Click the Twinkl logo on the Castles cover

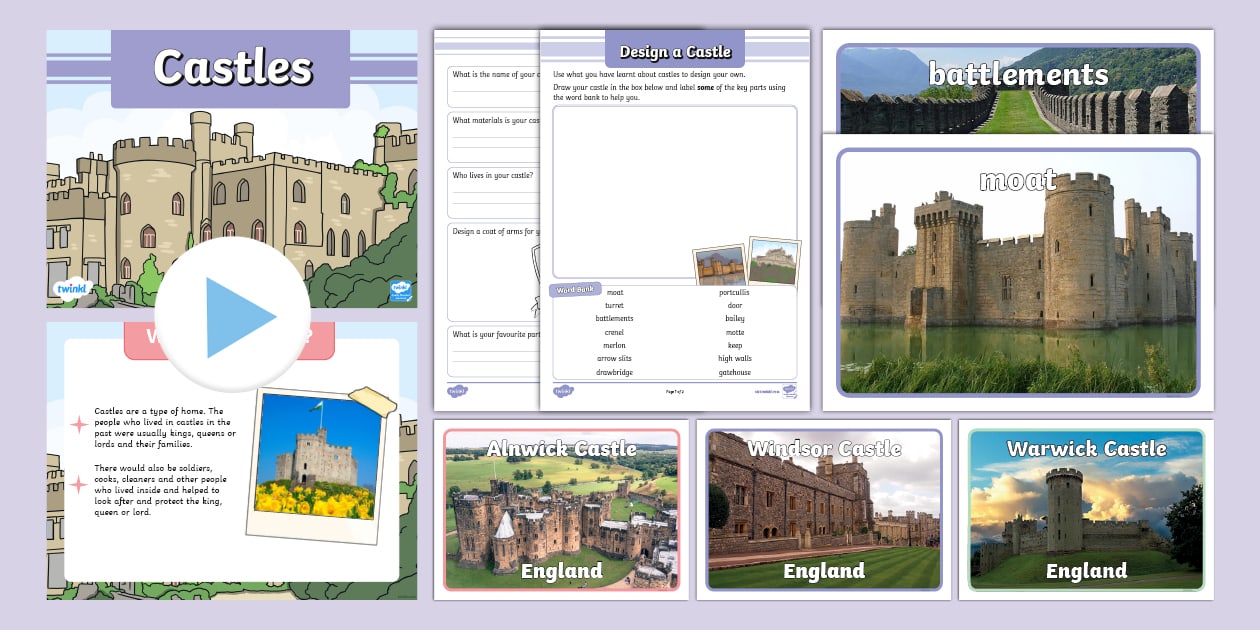(x=72, y=288)
